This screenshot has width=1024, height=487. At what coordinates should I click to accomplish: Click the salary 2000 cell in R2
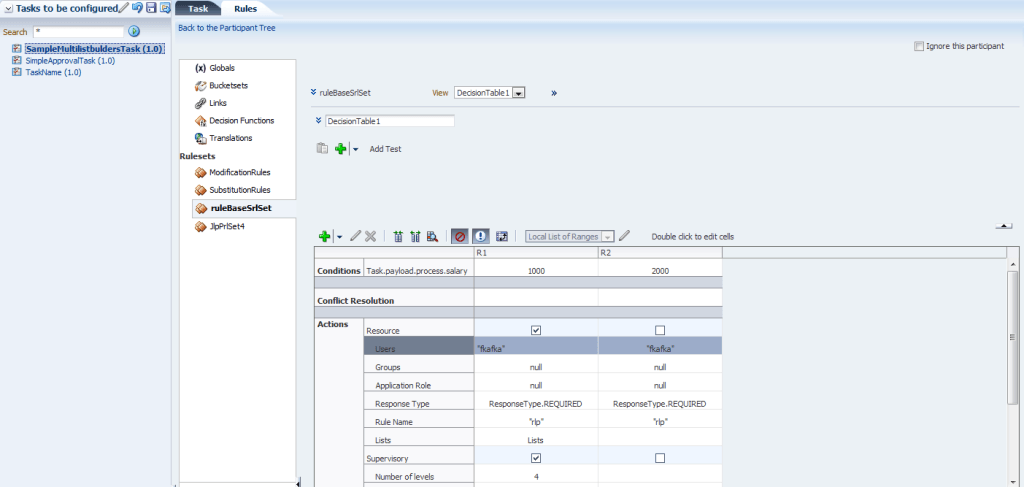tap(660, 271)
